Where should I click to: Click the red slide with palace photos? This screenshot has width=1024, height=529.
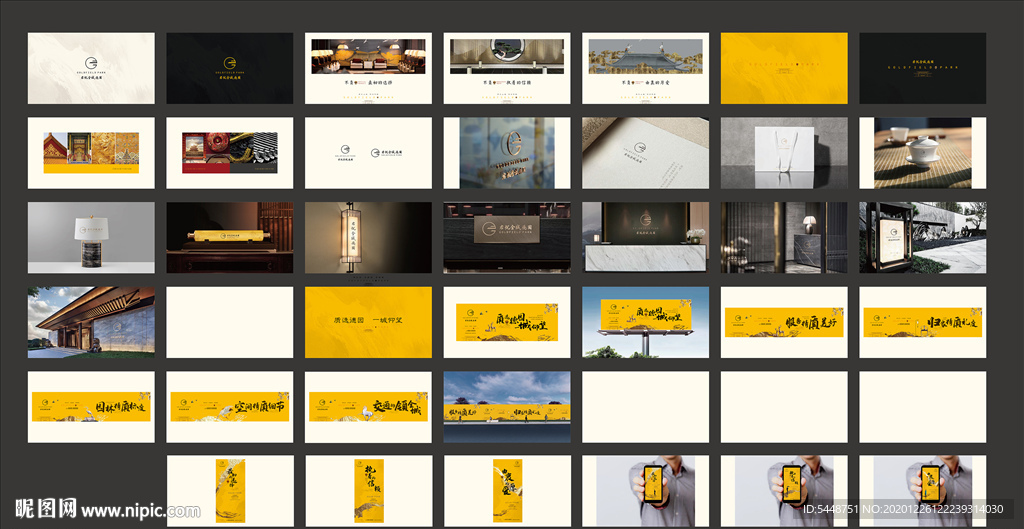229,153
